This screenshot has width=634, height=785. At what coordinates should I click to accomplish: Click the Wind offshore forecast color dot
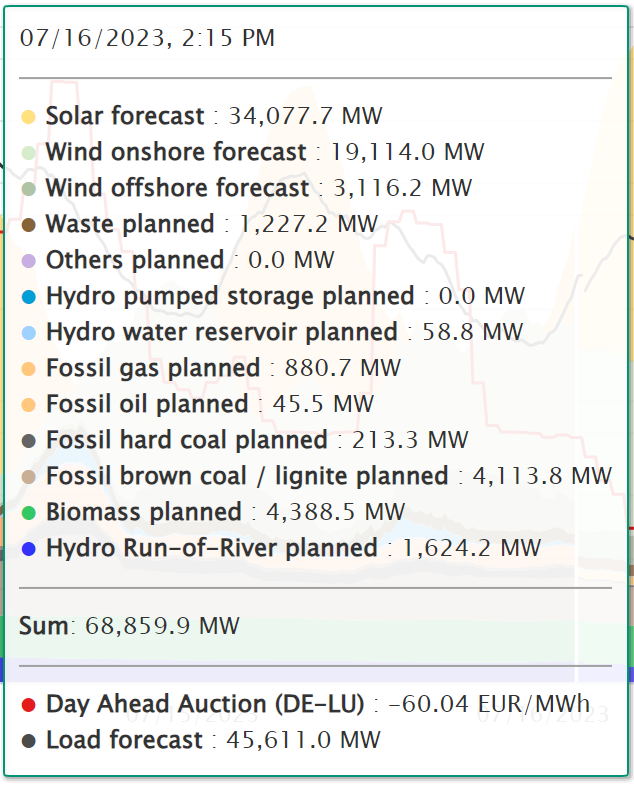[x=28, y=189]
